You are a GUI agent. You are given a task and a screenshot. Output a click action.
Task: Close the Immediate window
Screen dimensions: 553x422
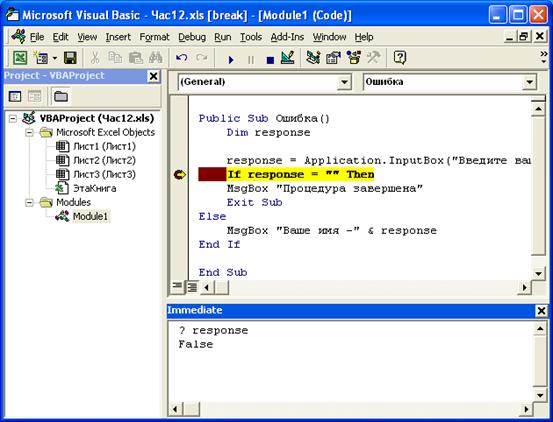point(541,311)
